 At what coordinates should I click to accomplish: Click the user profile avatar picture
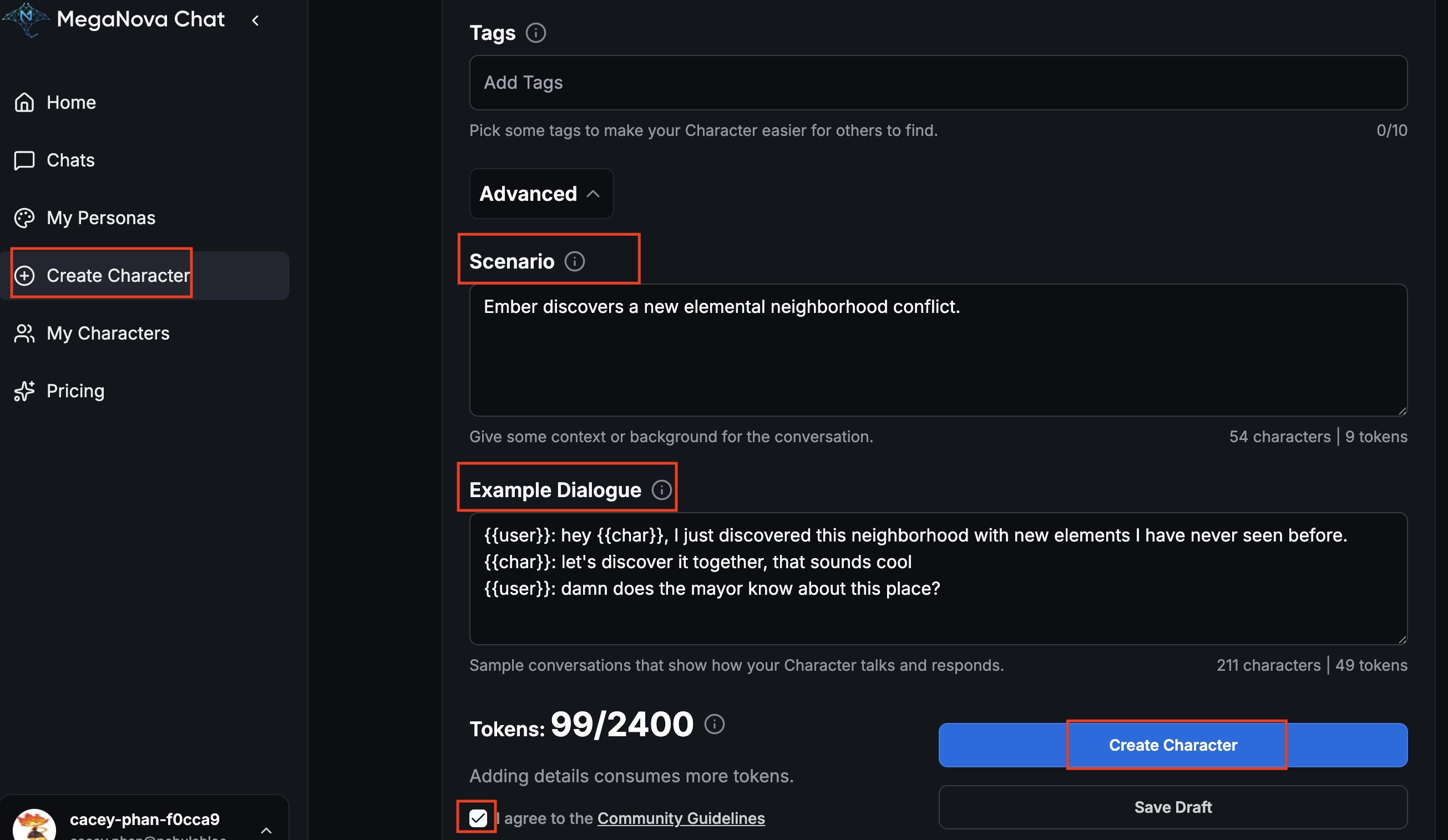[x=34, y=826]
